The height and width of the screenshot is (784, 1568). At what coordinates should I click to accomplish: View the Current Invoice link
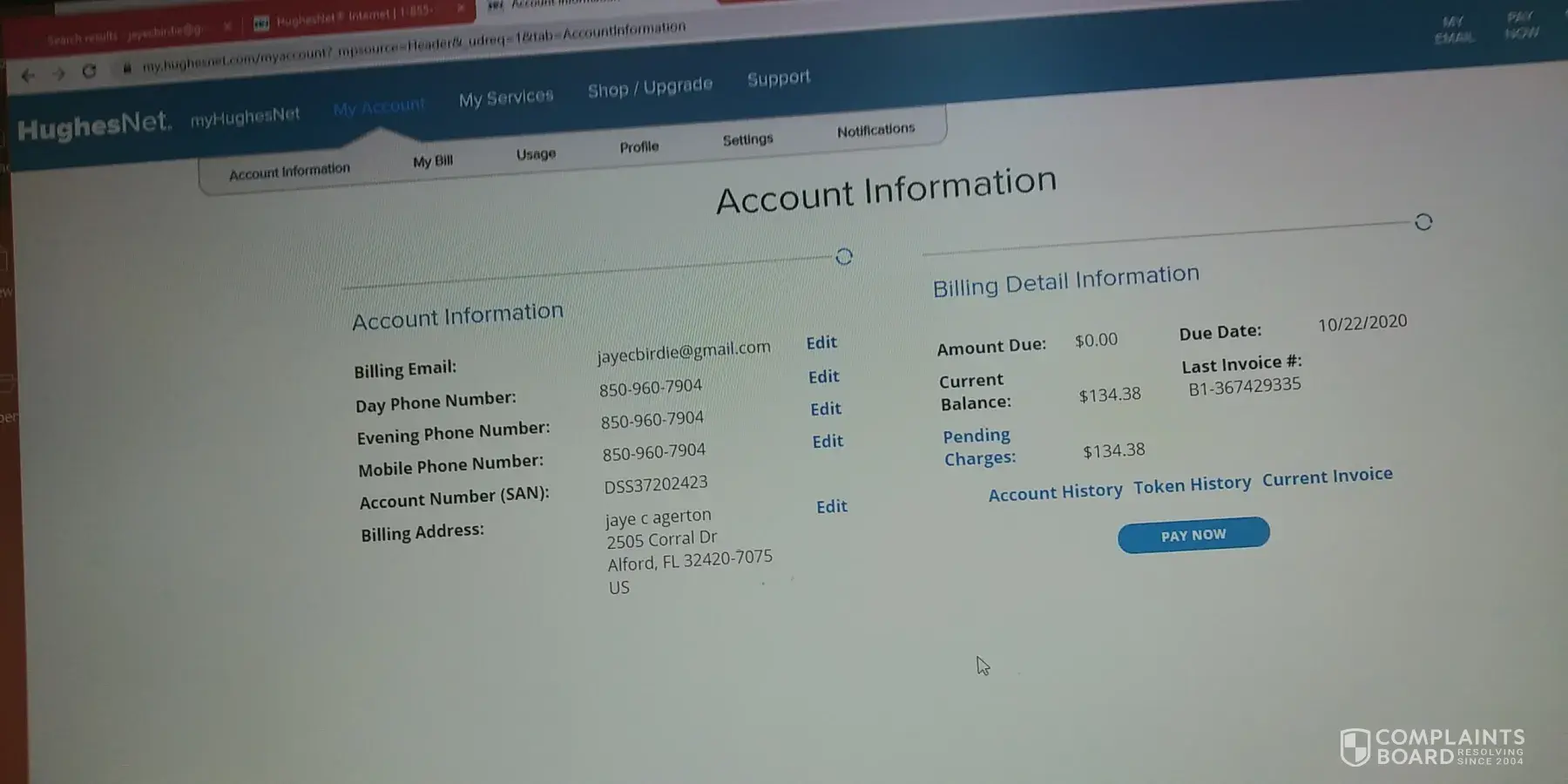1327,477
